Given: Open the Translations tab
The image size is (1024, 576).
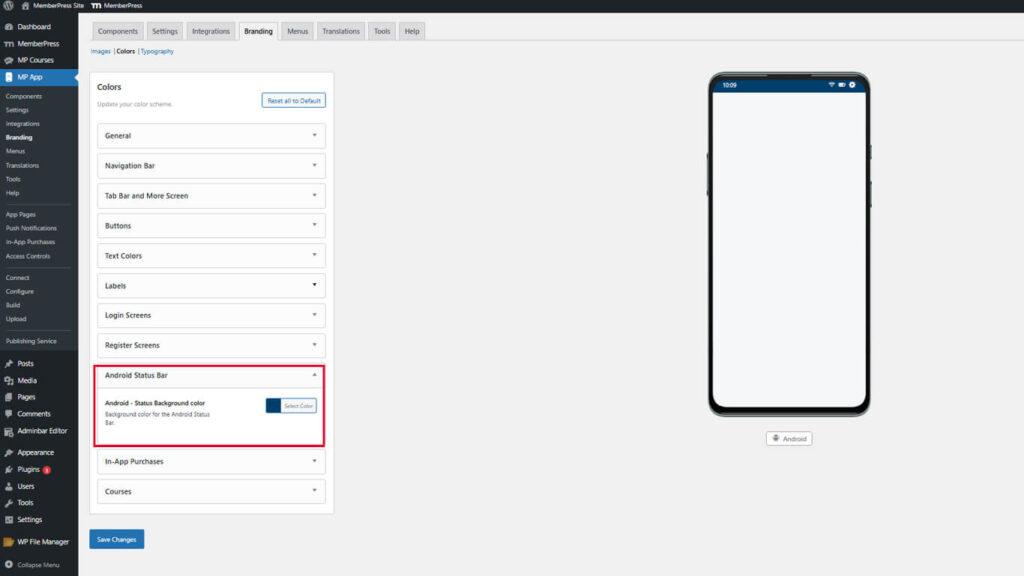Looking at the screenshot, I should [x=341, y=31].
